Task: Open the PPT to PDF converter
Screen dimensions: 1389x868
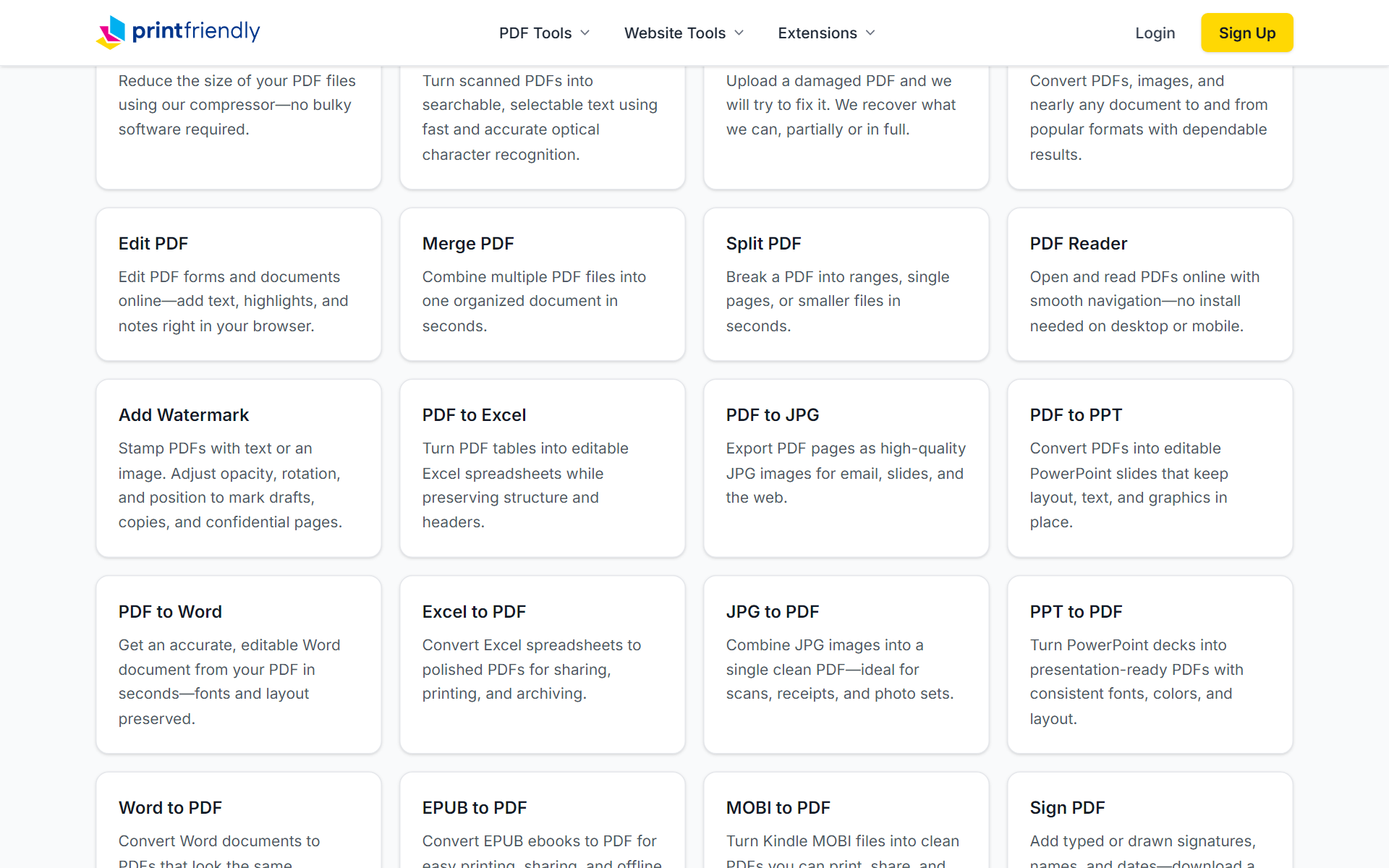Action: tap(1150, 665)
